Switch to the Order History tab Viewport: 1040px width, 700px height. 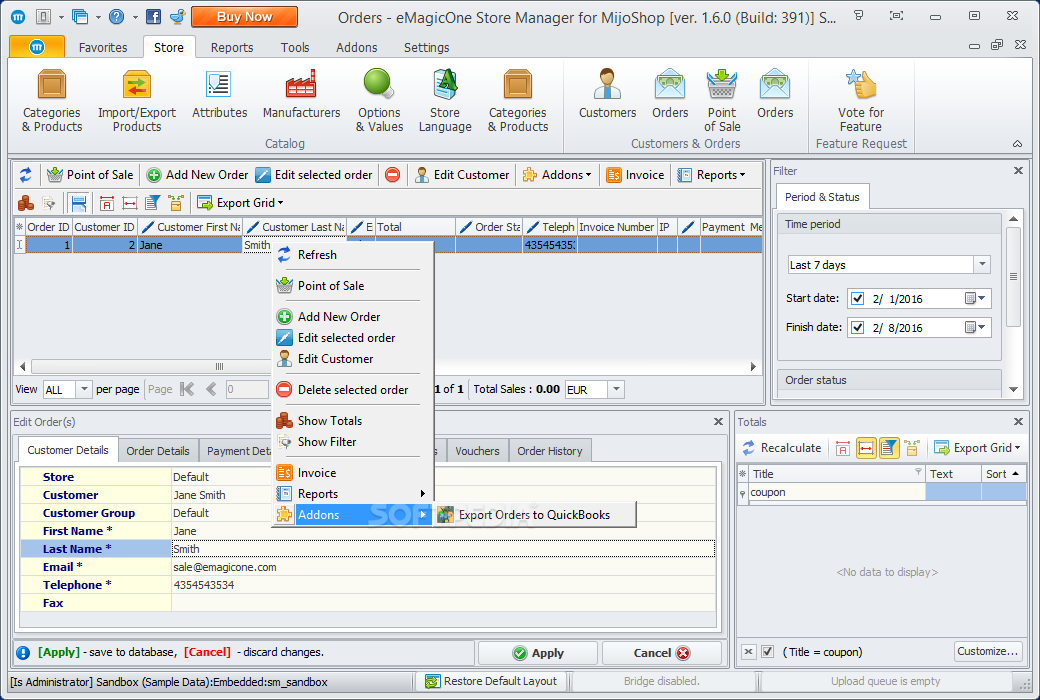point(550,451)
